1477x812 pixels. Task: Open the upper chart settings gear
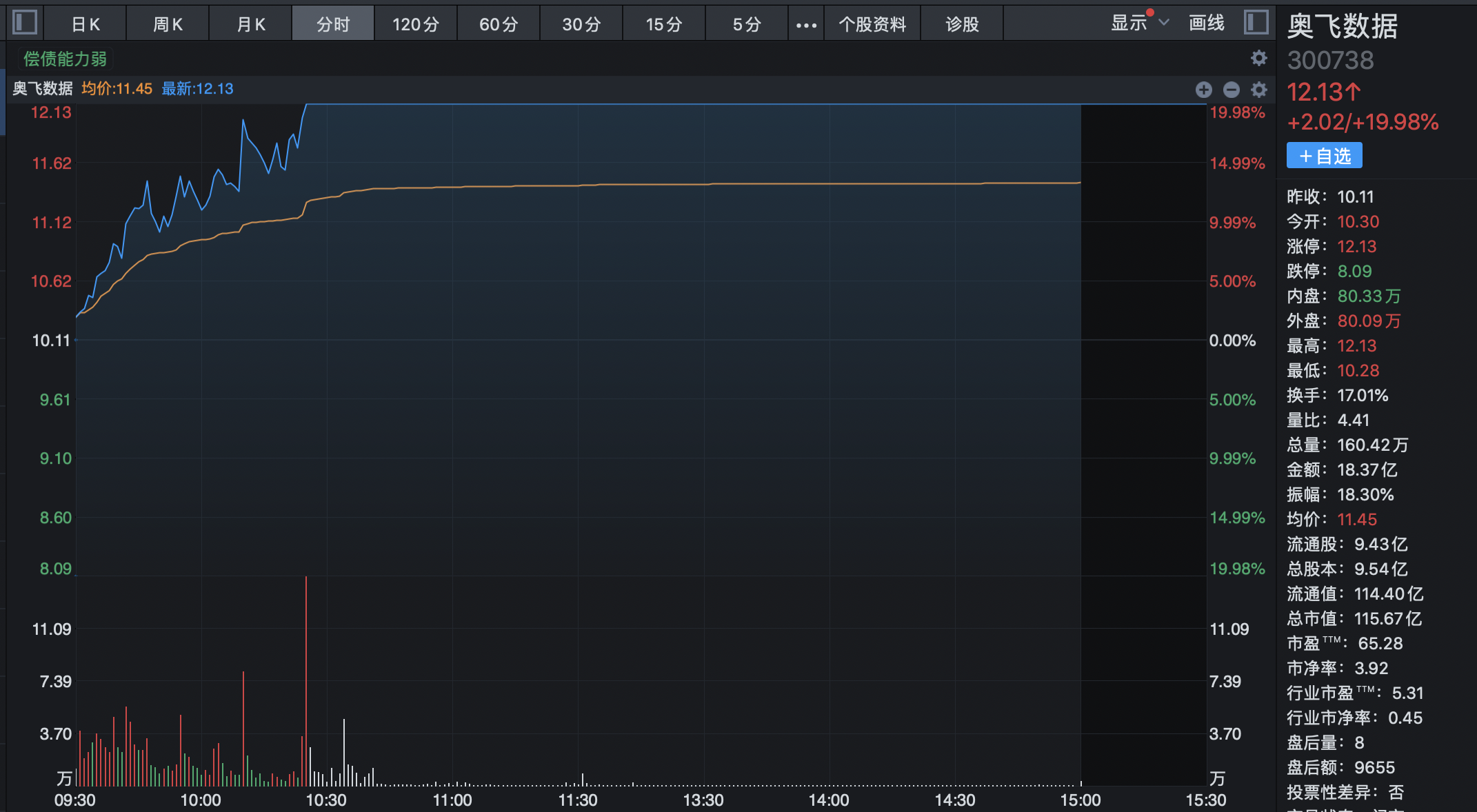[x=1258, y=59]
